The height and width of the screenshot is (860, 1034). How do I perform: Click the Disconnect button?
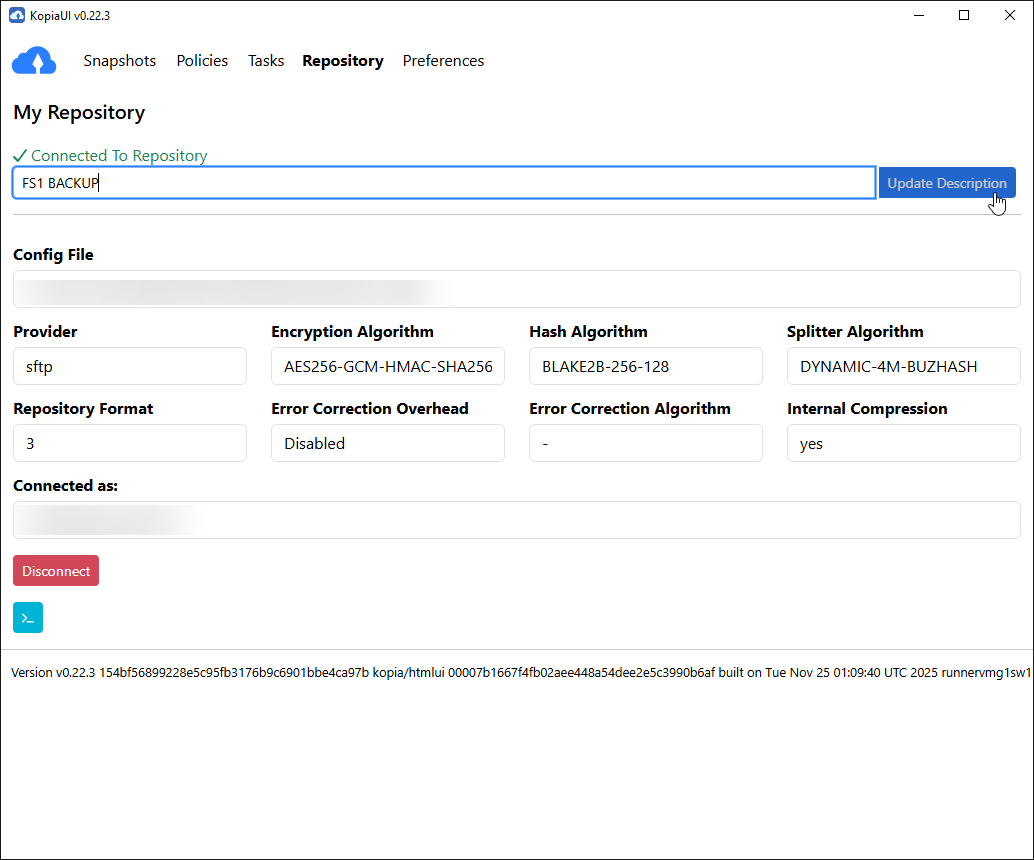coord(55,570)
